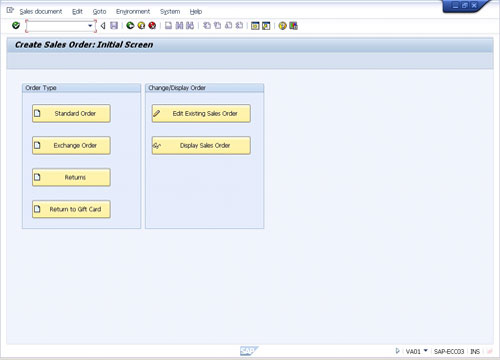Click the Save floppy disk icon
This screenshot has height=360, width=500.
(x=114, y=25)
